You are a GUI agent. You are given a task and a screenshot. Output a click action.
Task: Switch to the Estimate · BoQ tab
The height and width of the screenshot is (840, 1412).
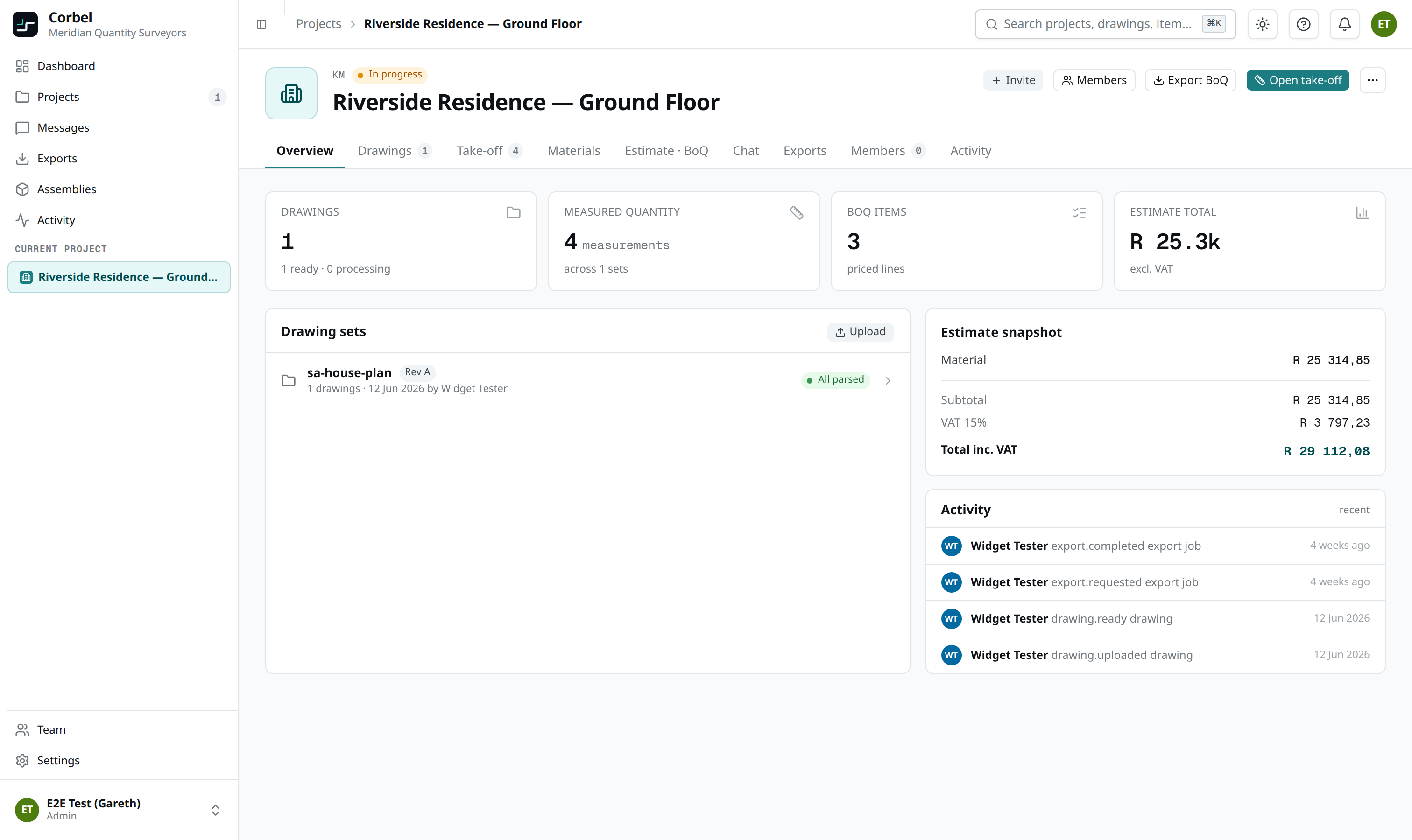(x=666, y=151)
